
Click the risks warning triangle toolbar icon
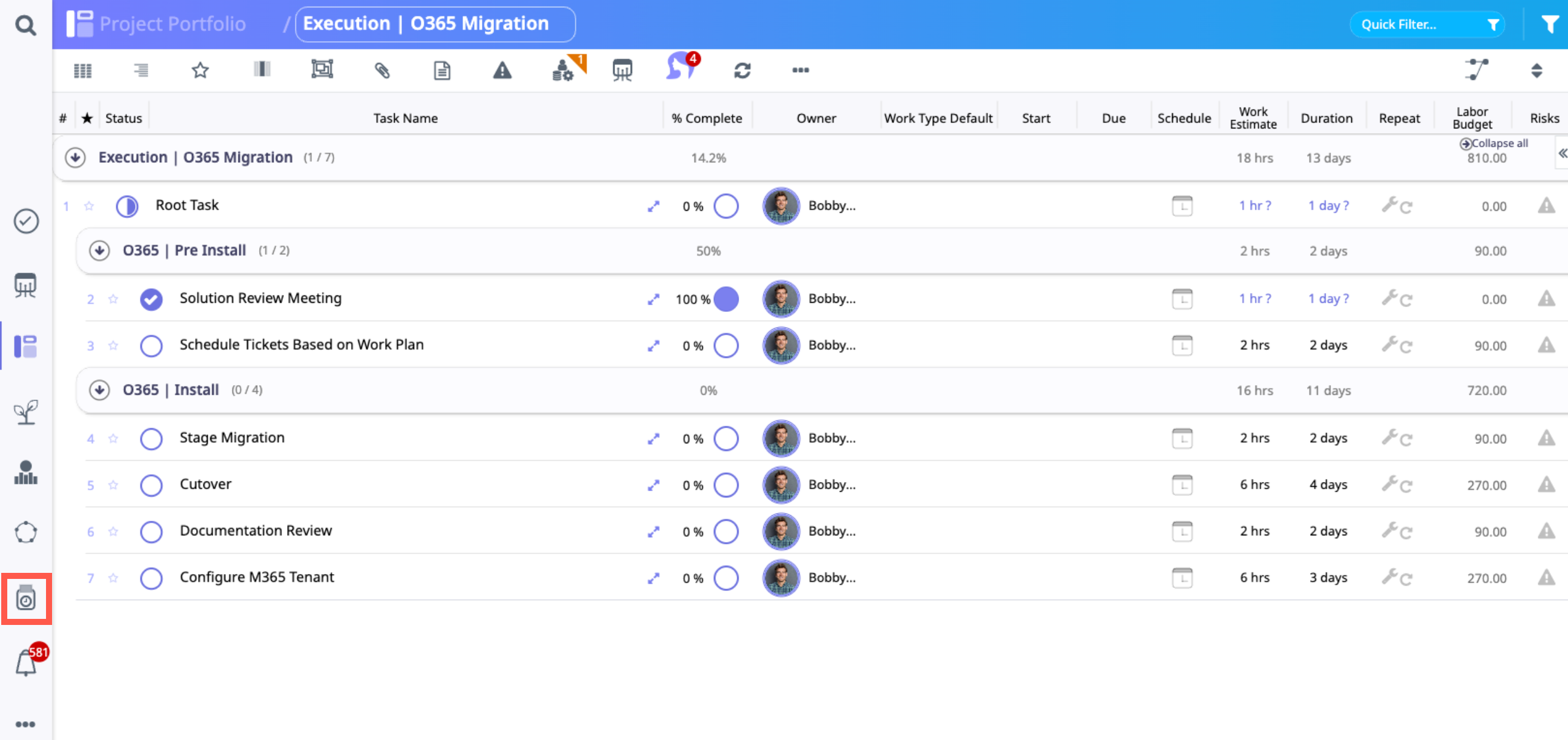tap(501, 71)
